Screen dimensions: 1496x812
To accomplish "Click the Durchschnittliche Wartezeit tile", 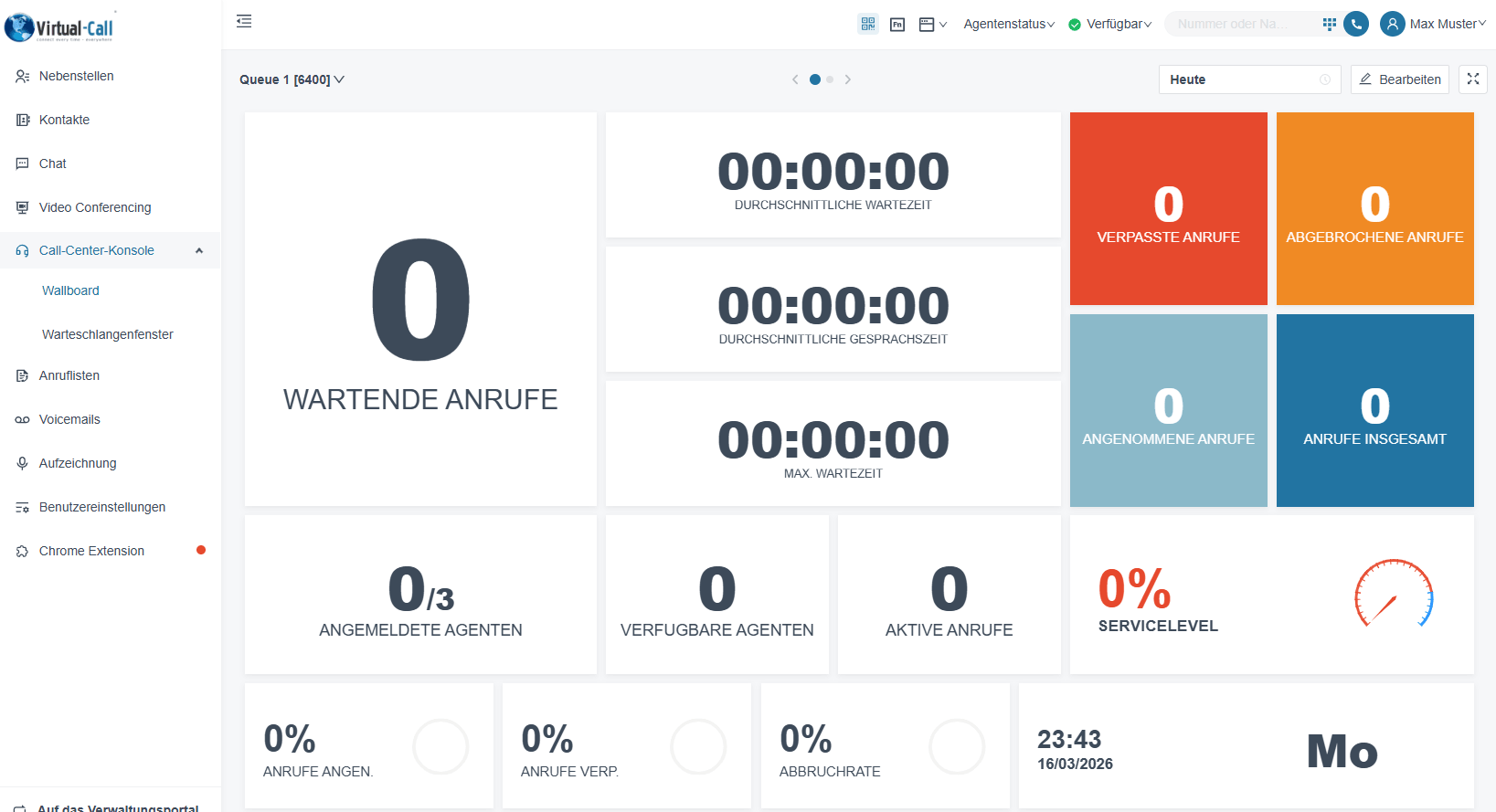I will pos(833,174).
